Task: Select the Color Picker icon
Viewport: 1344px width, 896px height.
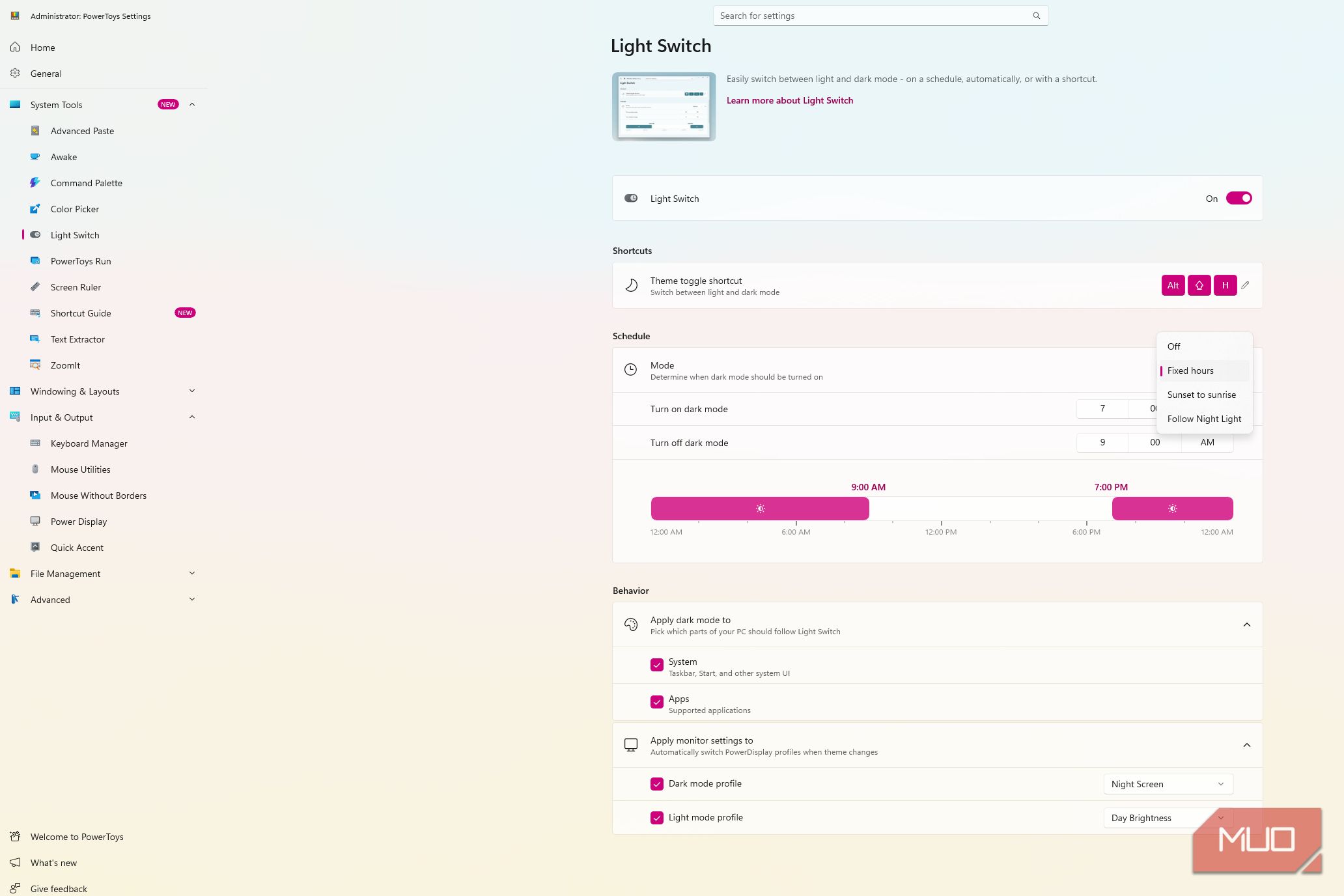Action: (35, 209)
